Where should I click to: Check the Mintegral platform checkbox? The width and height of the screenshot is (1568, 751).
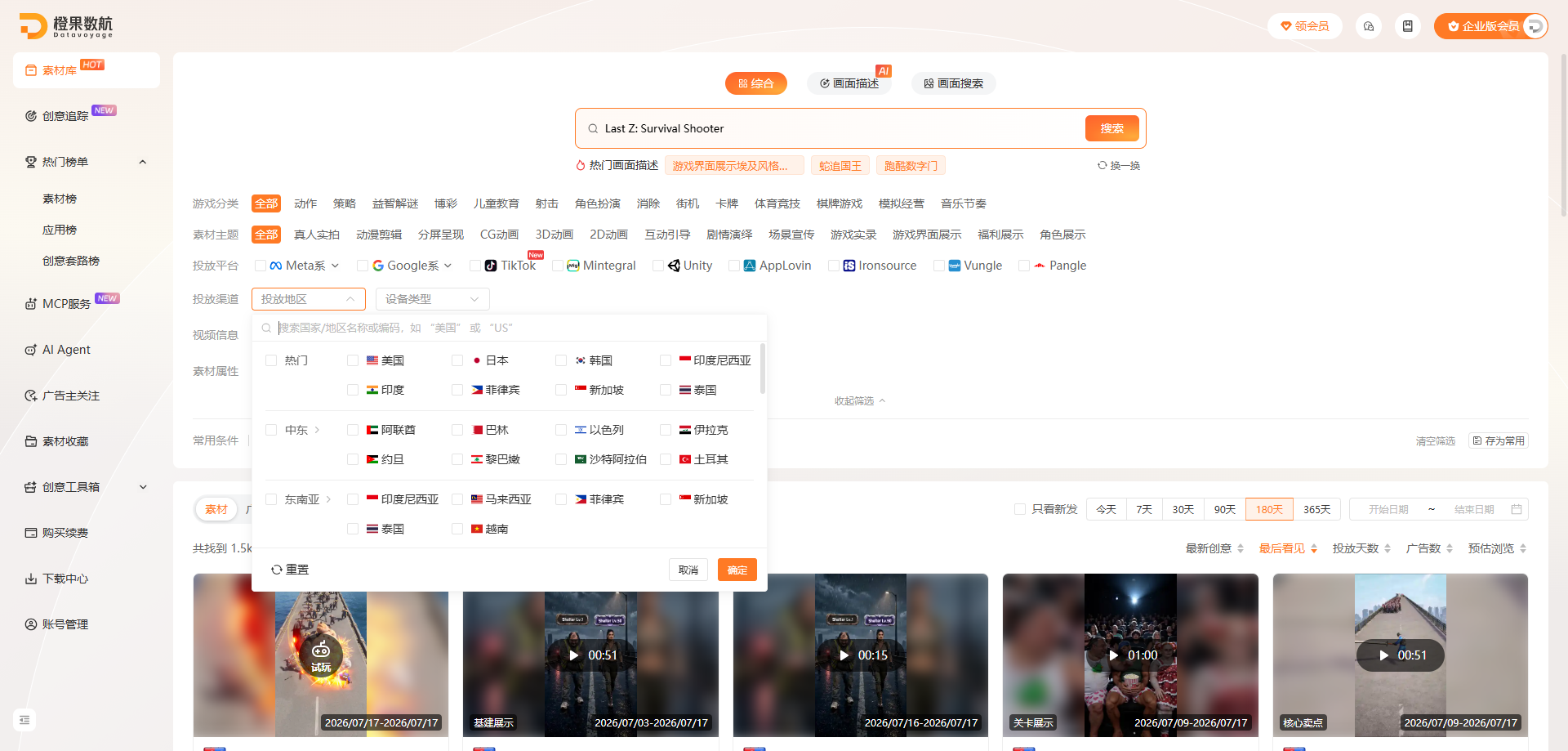558,266
